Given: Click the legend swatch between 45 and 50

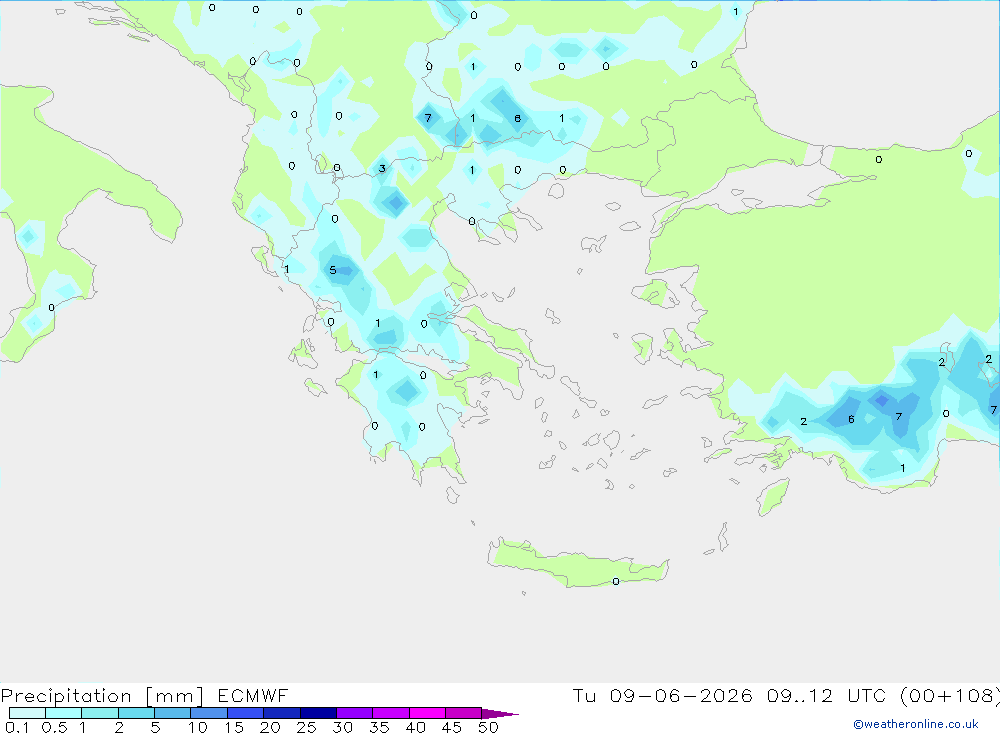Looking at the screenshot, I should point(464,713).
